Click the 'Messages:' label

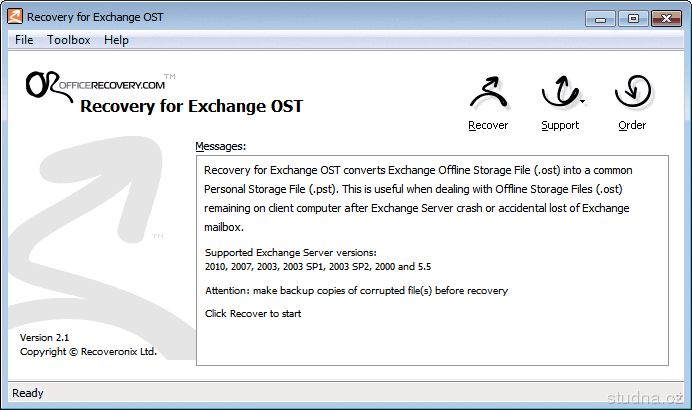click(221, 146)
